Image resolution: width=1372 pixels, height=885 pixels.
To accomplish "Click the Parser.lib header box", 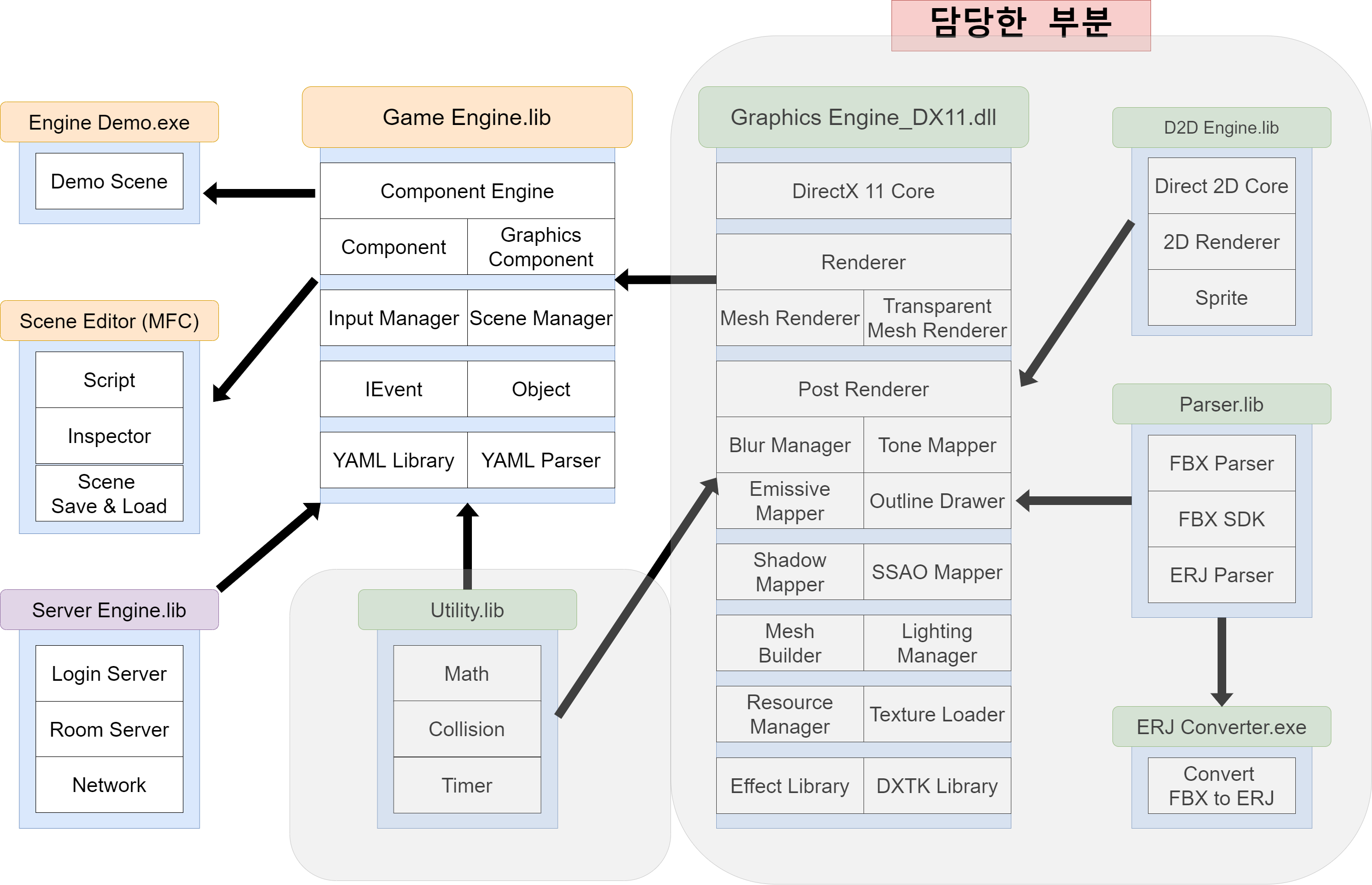I will (1221, 404).
